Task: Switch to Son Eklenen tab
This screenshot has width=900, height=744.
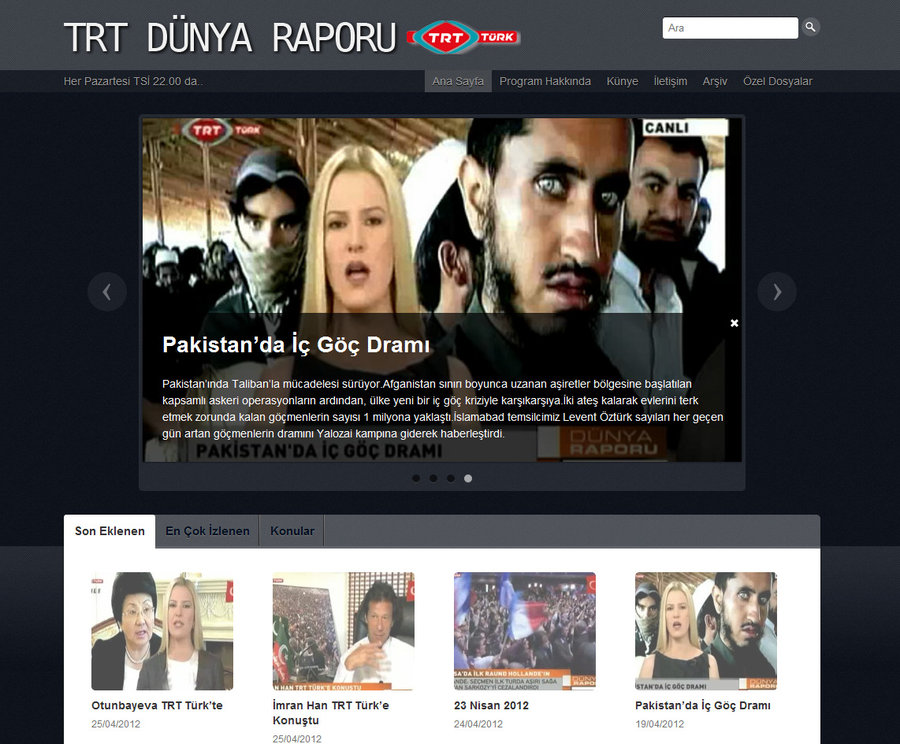Action: 110,531
